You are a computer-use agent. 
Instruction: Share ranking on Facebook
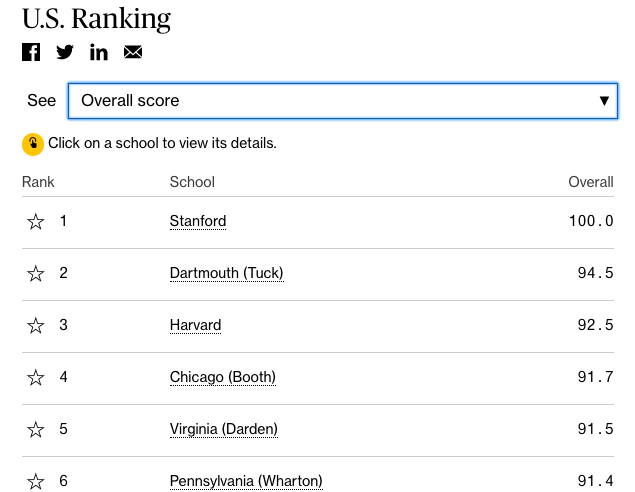(31, 52)
